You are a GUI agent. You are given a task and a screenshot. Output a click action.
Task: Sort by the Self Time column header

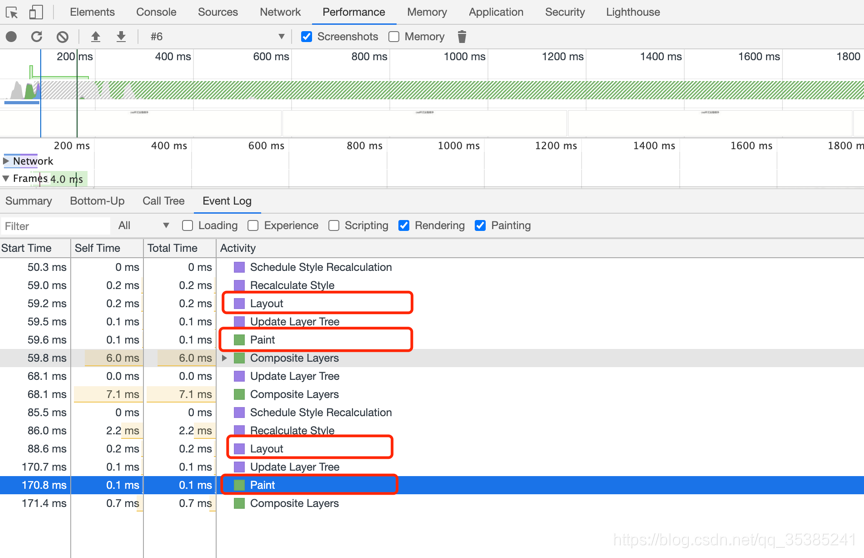(x=107, y=248)
